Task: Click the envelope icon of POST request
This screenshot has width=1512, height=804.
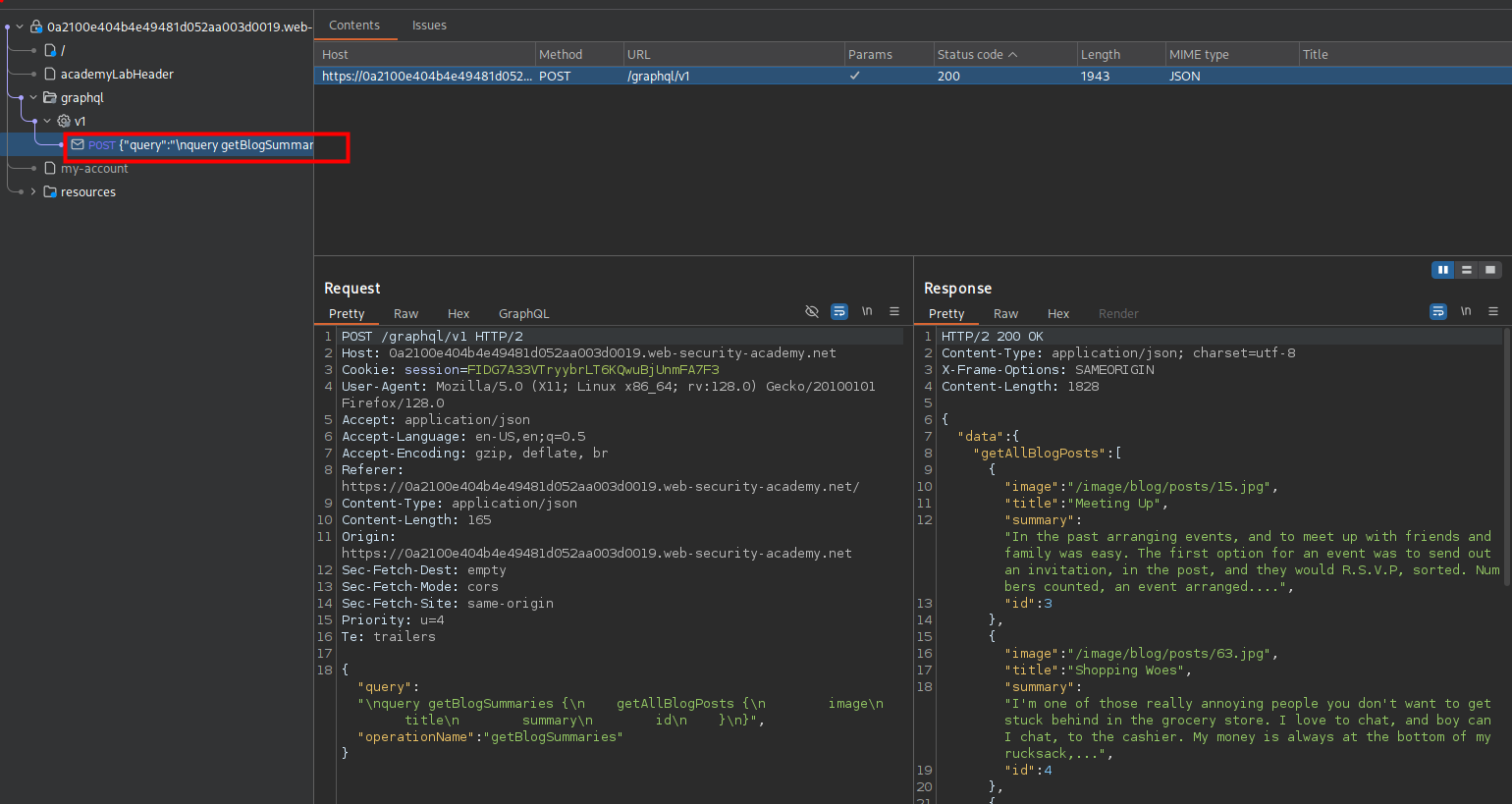Action: click(78, 144)
